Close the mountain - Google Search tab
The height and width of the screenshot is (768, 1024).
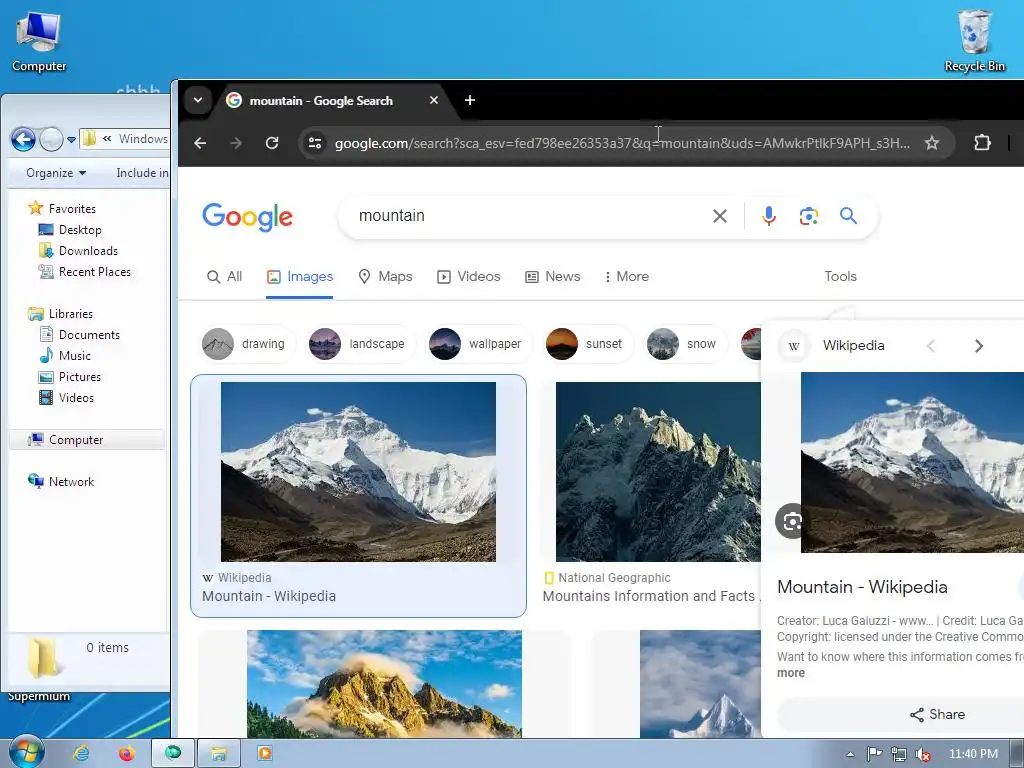click(x=434, y=100)
